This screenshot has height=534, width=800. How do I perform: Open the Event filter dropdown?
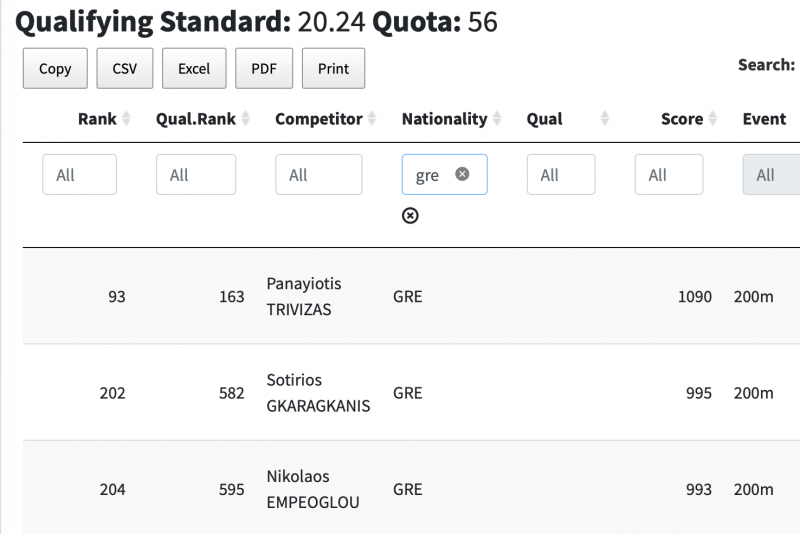pyautogui.click(x=771, y=175)
